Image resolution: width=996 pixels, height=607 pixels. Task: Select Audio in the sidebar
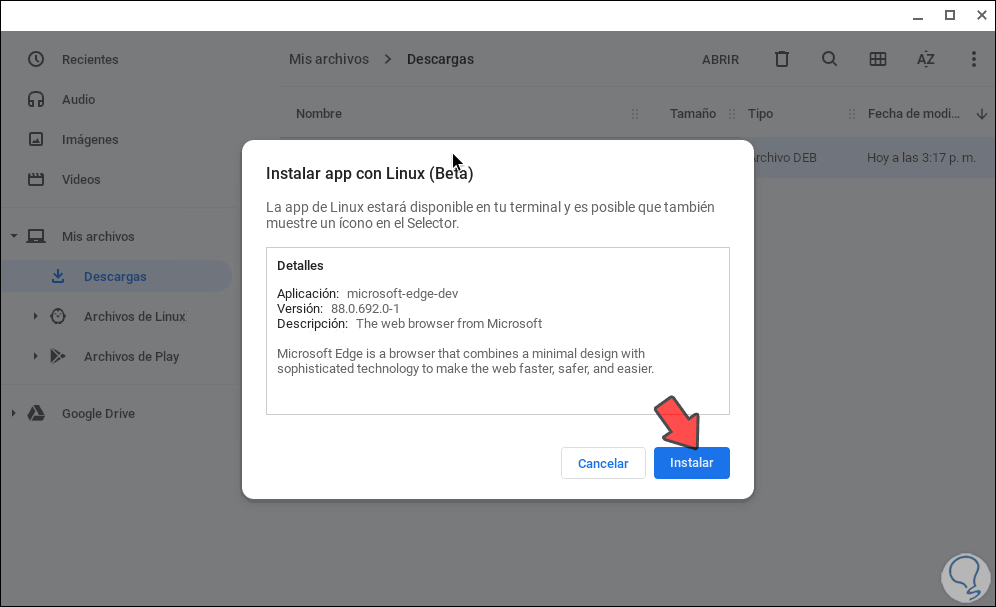(78, 100)
